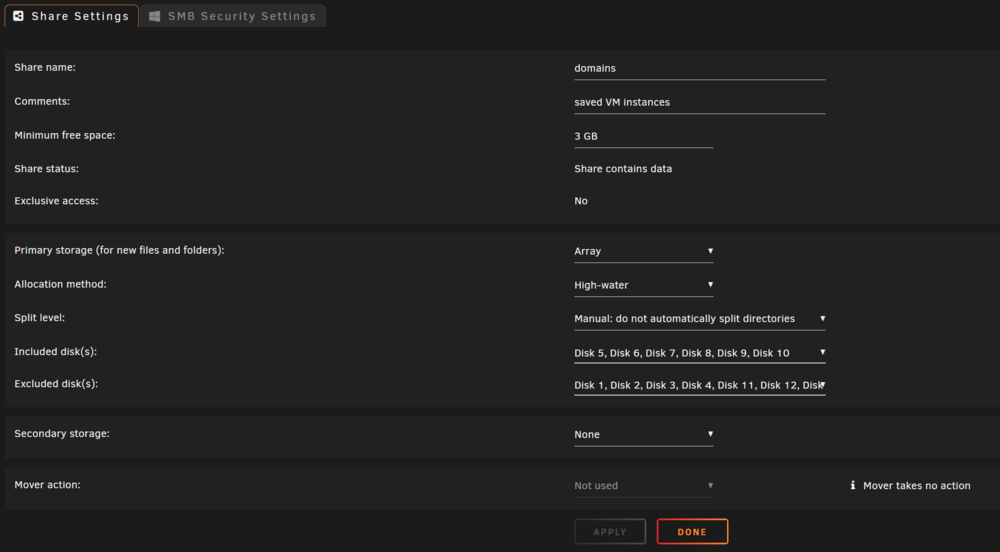The height and width of the screenshot is (552, 1000).
Task: Click the share icon on Share Settings tab
Action: (x=18, y=16)
